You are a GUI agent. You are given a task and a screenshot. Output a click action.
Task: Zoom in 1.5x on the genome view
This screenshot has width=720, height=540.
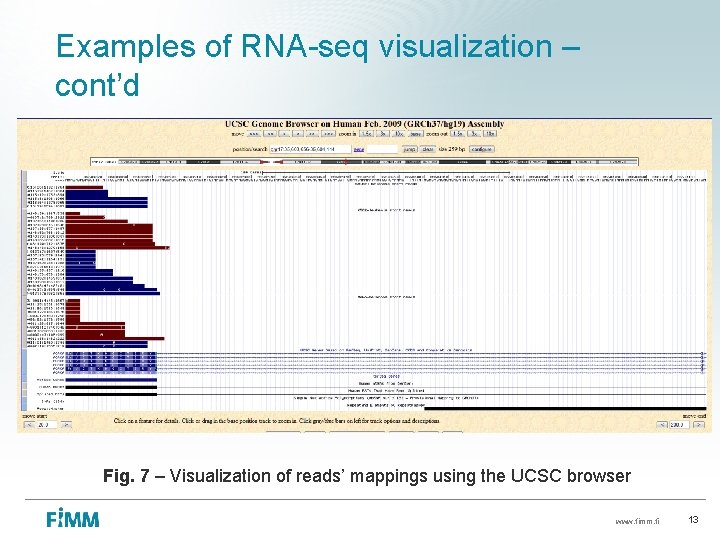pos(367,134)
